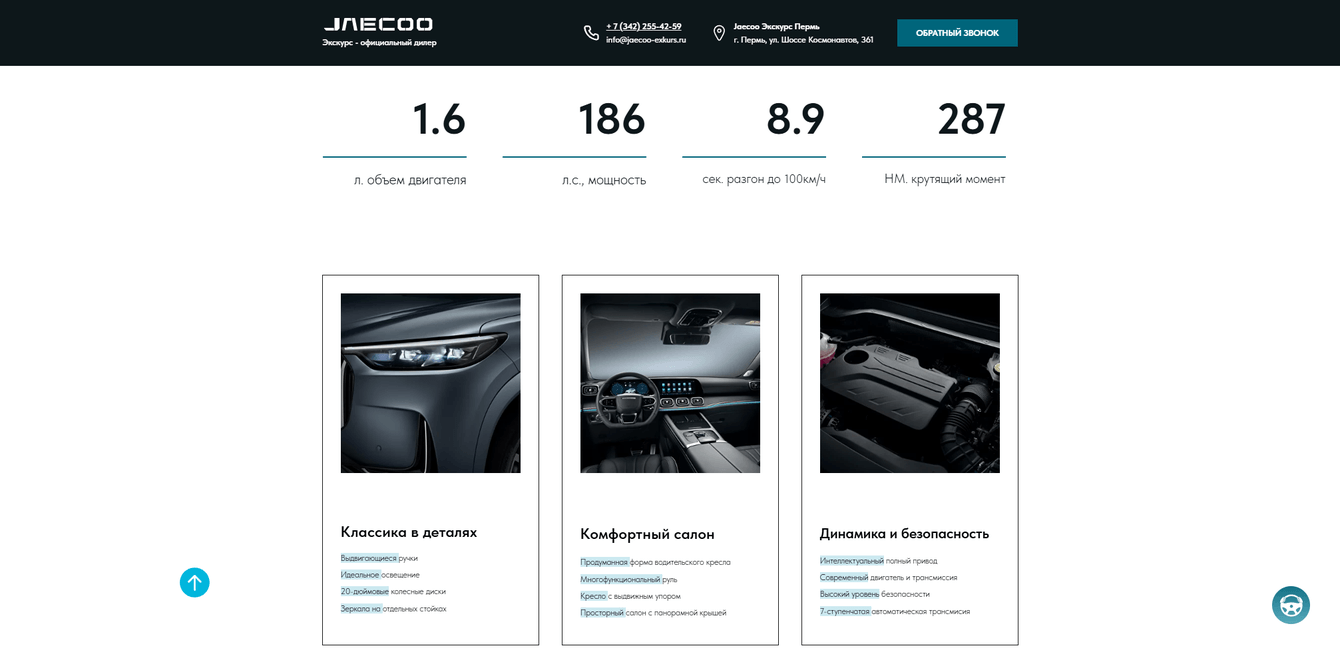Click subtitle Экскурс - официальный дилер
This screenshot has height=660, width=1340.
click(379, 43)
